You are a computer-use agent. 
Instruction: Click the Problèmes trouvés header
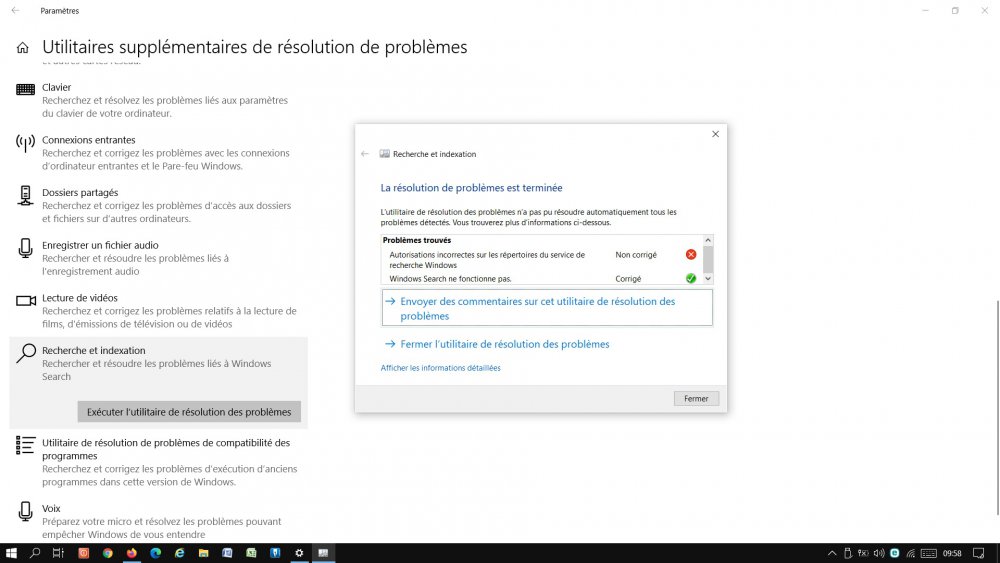417,240
